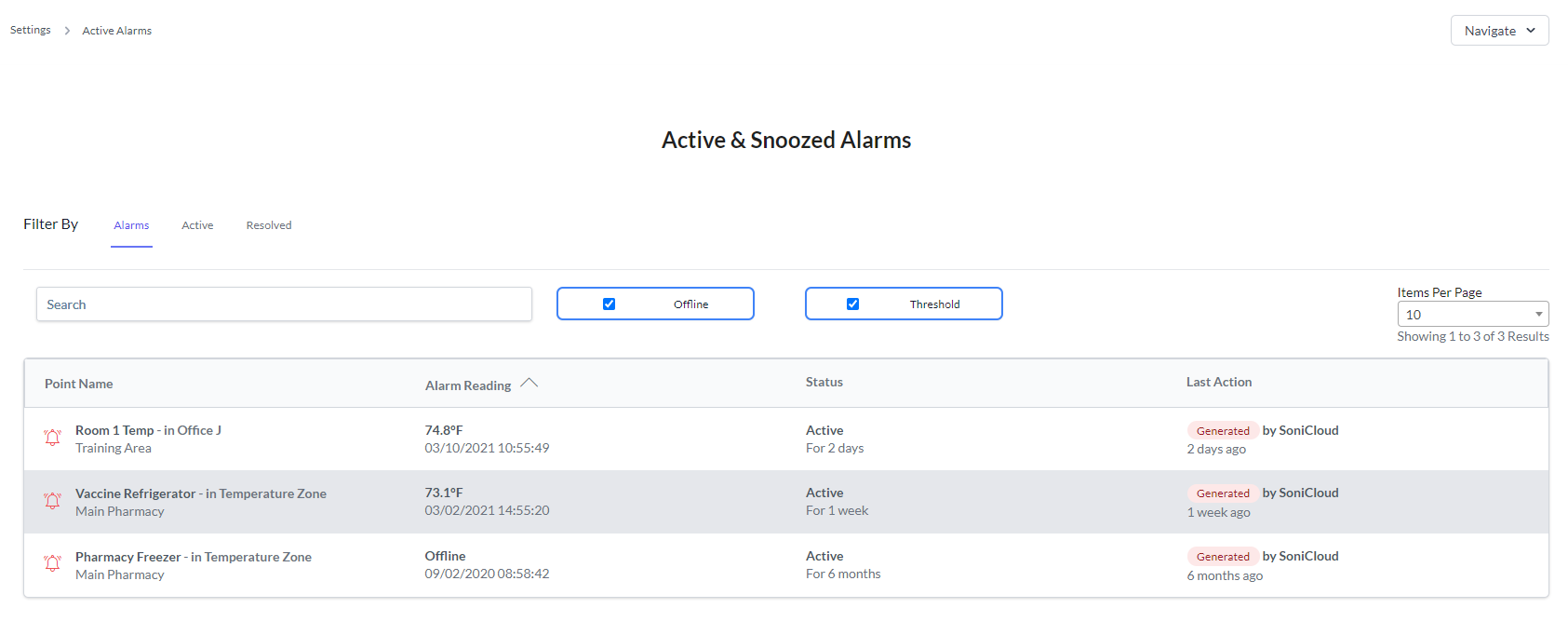Viewport: 1568px width, 635px height.
Task: Open the Navigate dropdown
Action: point(1498,30)
